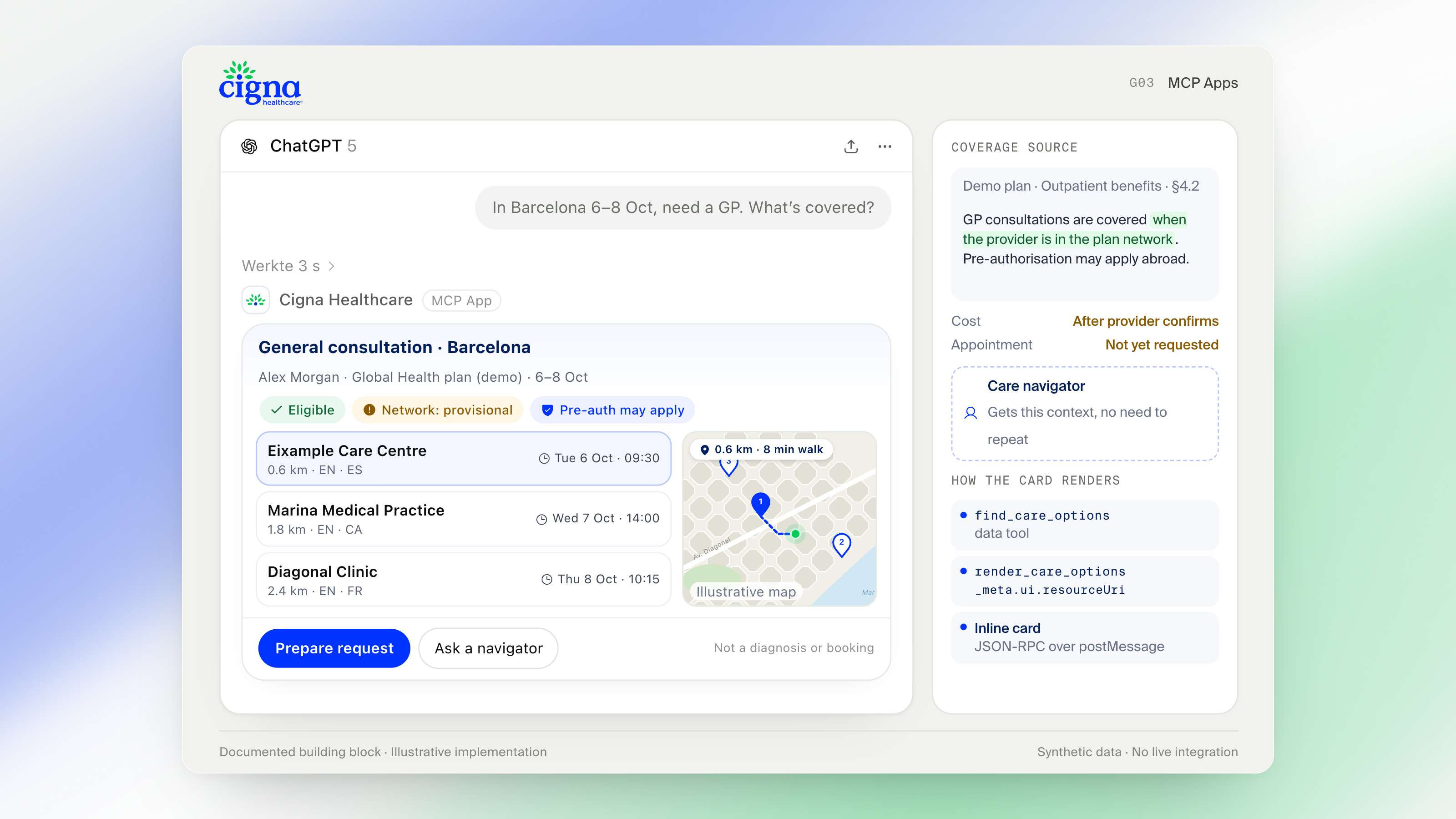Select the Diagonal Clinic option

[x=464, y=579]
